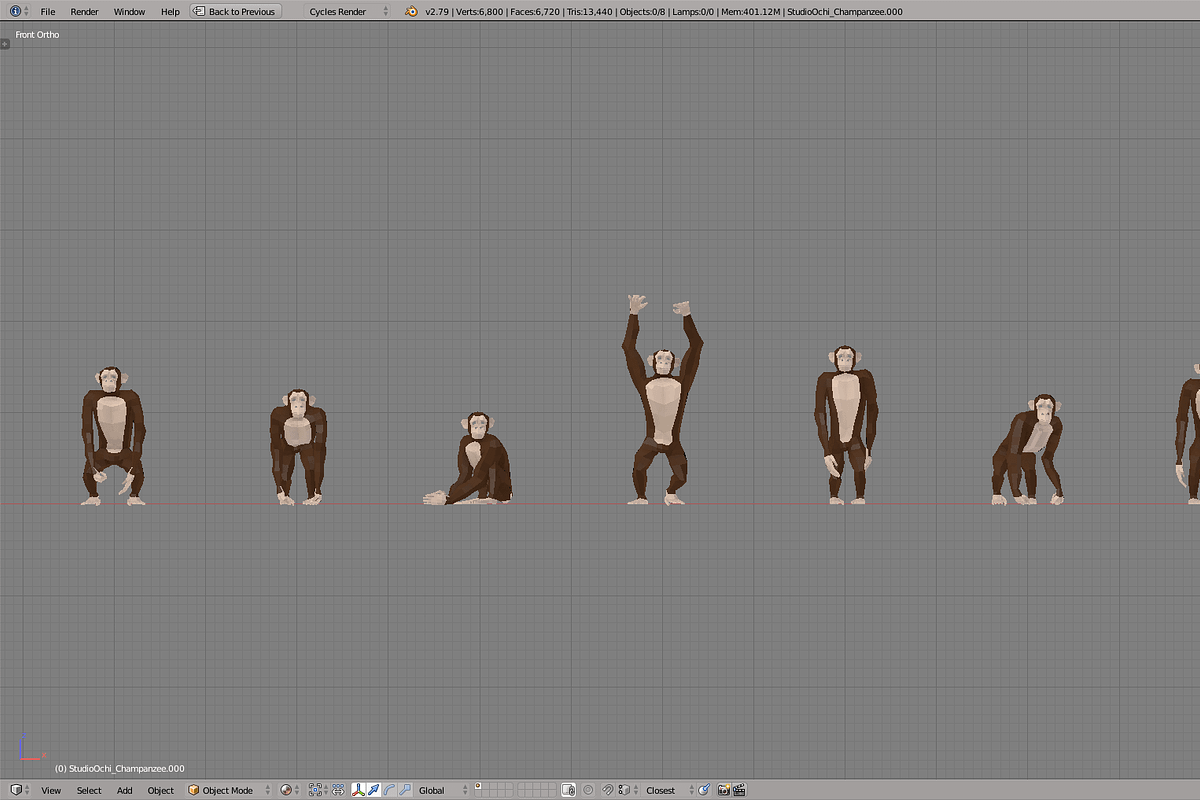Toggle proportional editing button

click(x=588, y=790)
